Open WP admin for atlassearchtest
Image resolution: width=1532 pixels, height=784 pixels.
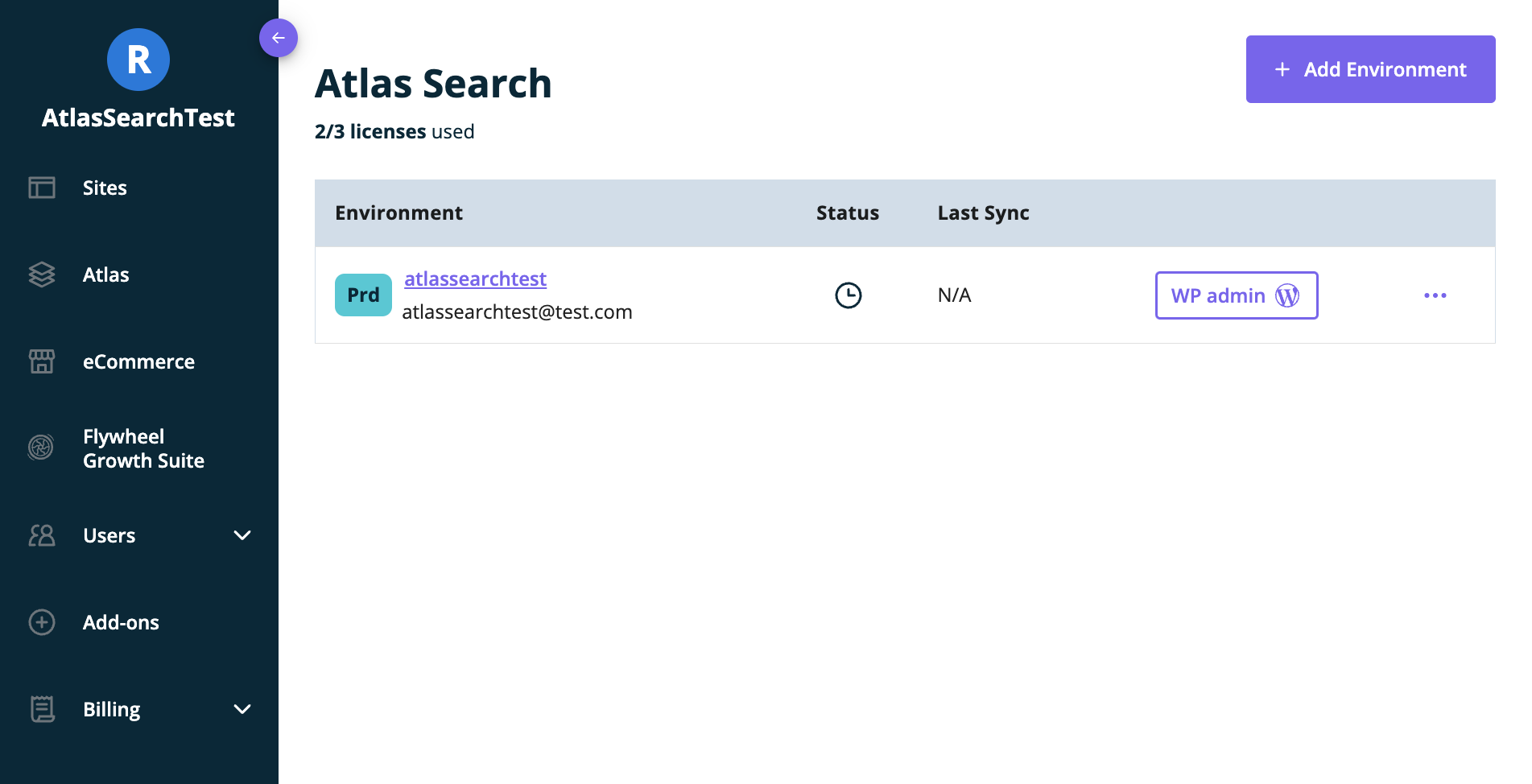point(1237,295)
